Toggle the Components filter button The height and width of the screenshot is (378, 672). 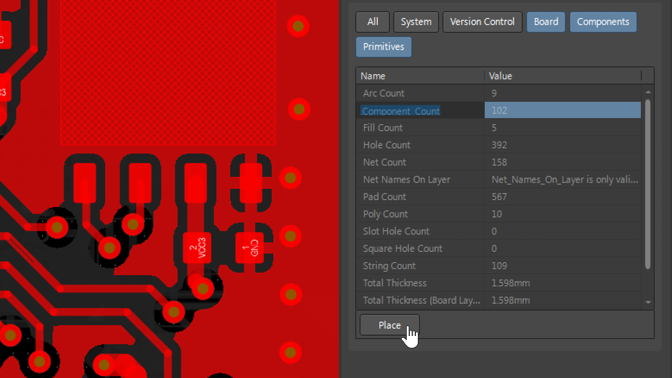(603, 22)
